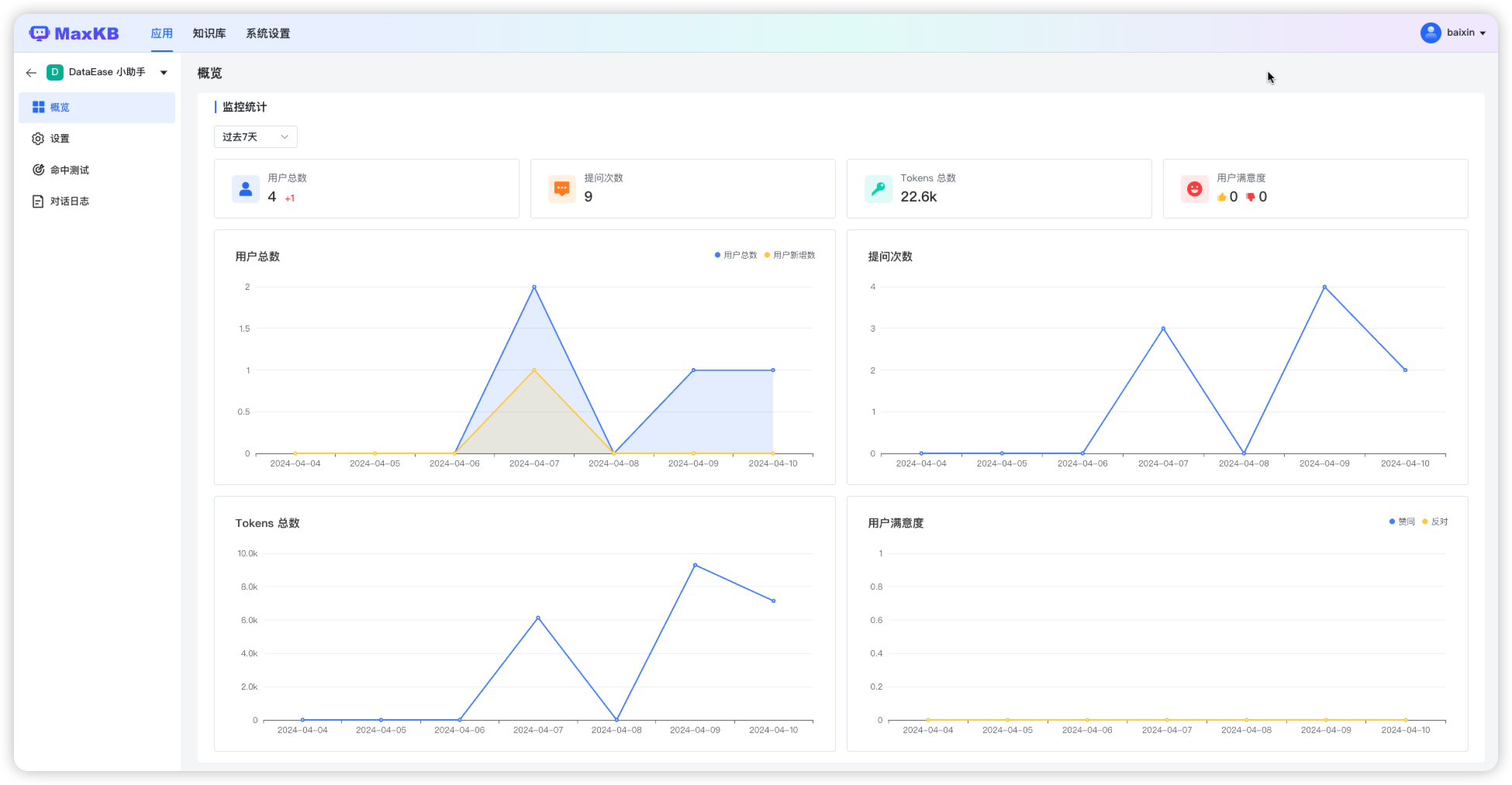Open the 系统设置 tab
The image size is (1512, 785).
click(268, 33)
